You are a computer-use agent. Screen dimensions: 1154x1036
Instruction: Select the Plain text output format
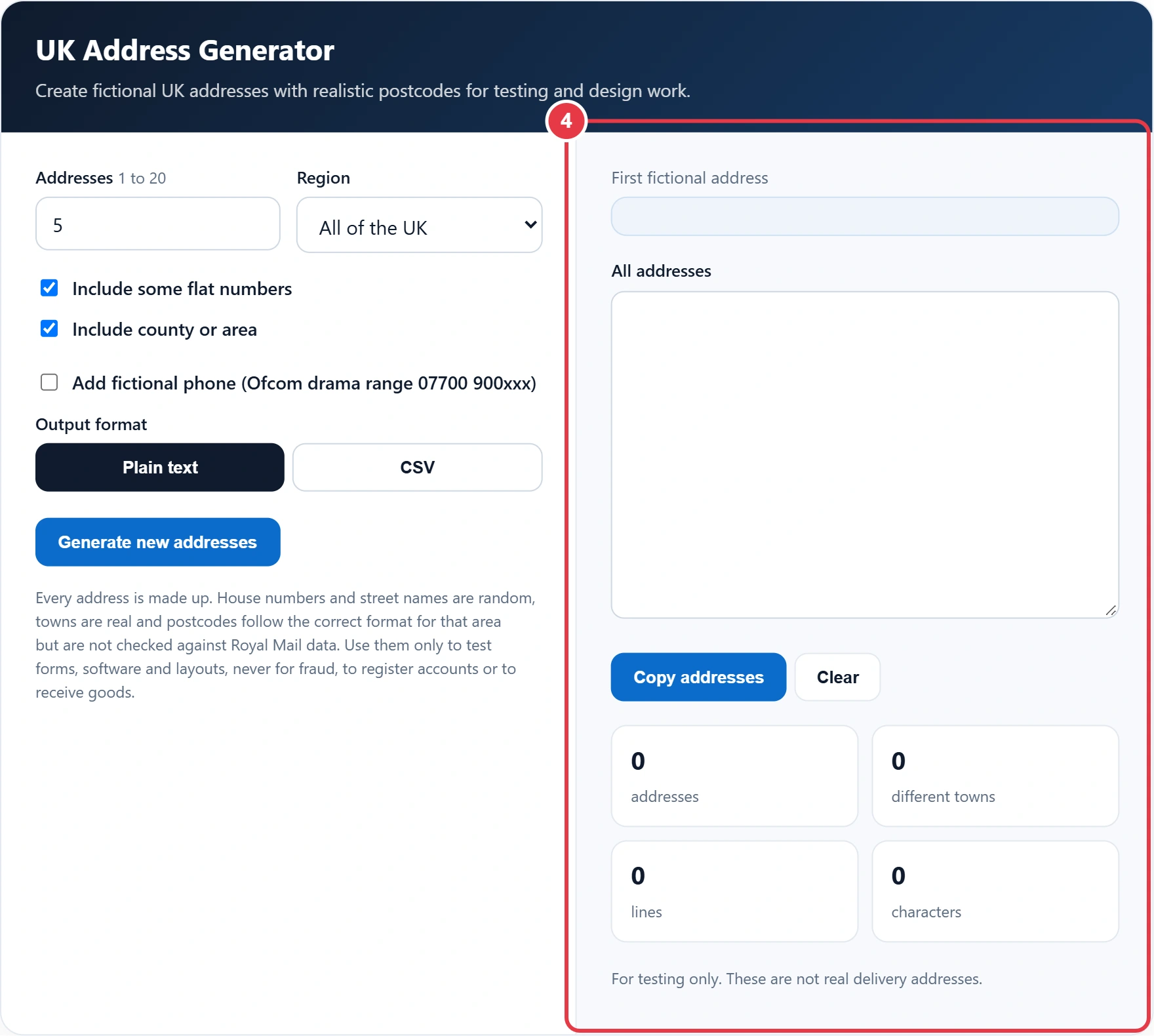160,468
